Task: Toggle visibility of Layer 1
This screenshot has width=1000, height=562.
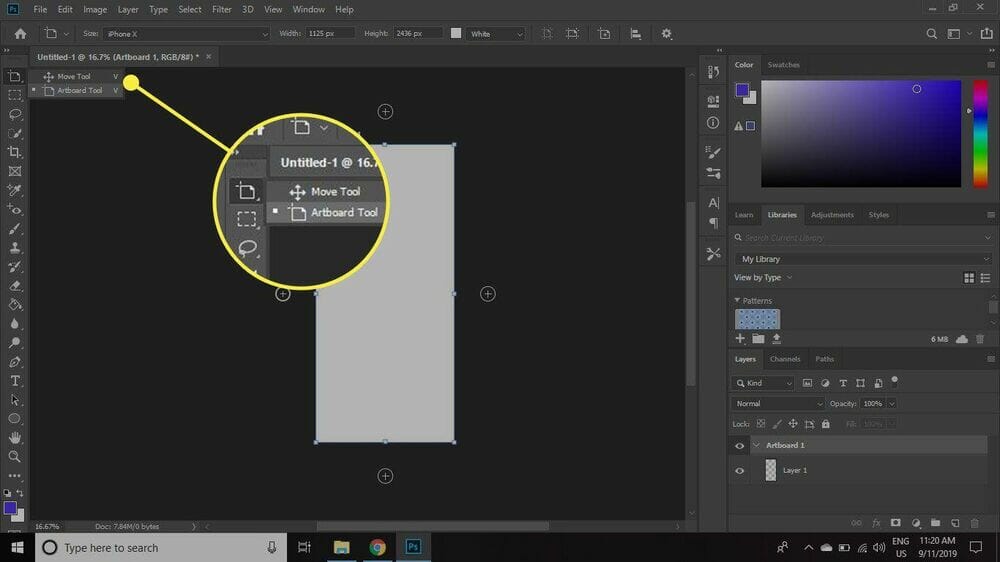Action: point(739,470)
